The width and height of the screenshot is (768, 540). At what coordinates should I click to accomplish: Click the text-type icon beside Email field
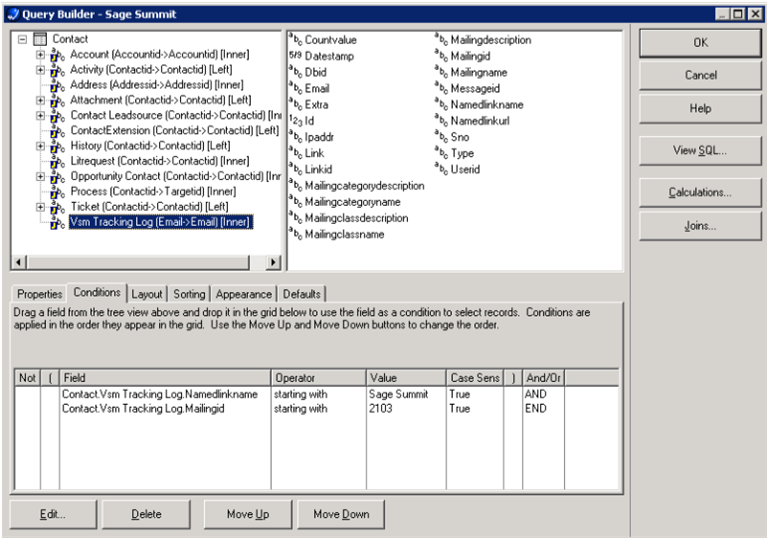click(295, 88)
